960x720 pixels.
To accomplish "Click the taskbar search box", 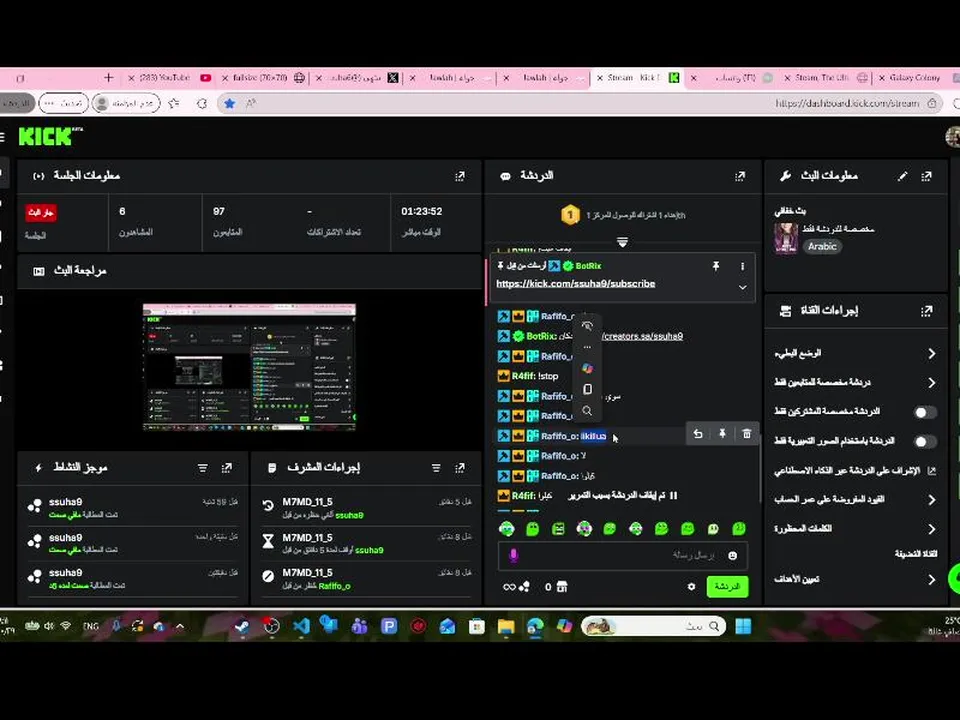I will 653,626.
